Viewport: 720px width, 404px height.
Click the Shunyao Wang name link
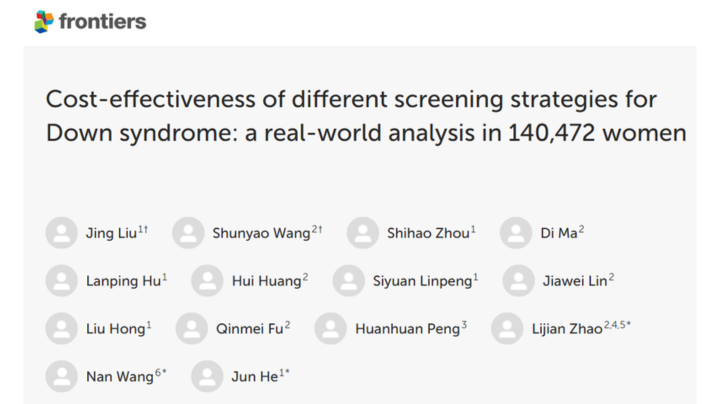click(x=261, y=233)
